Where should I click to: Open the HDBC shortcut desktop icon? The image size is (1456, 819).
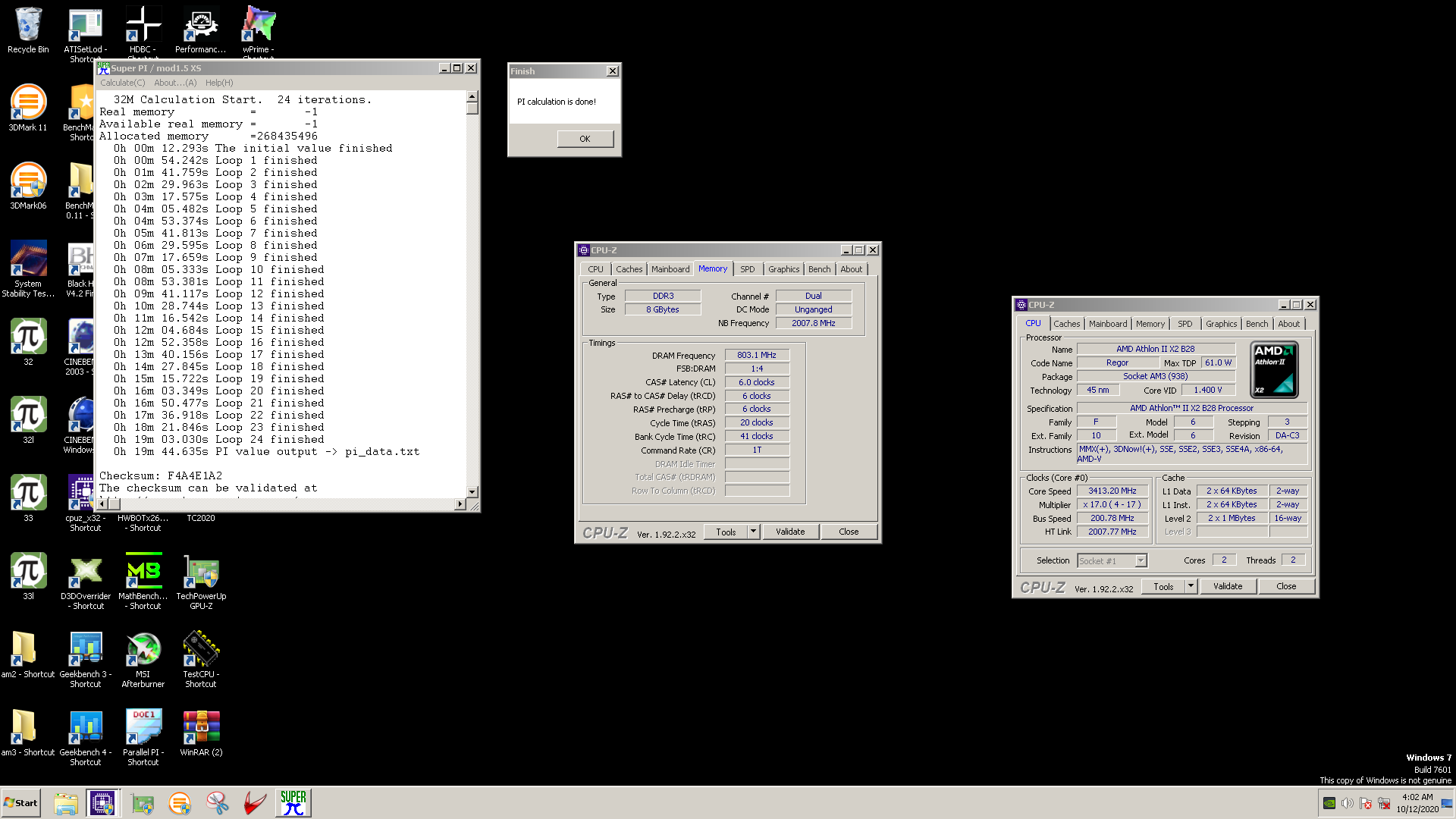tap(143, 30)
